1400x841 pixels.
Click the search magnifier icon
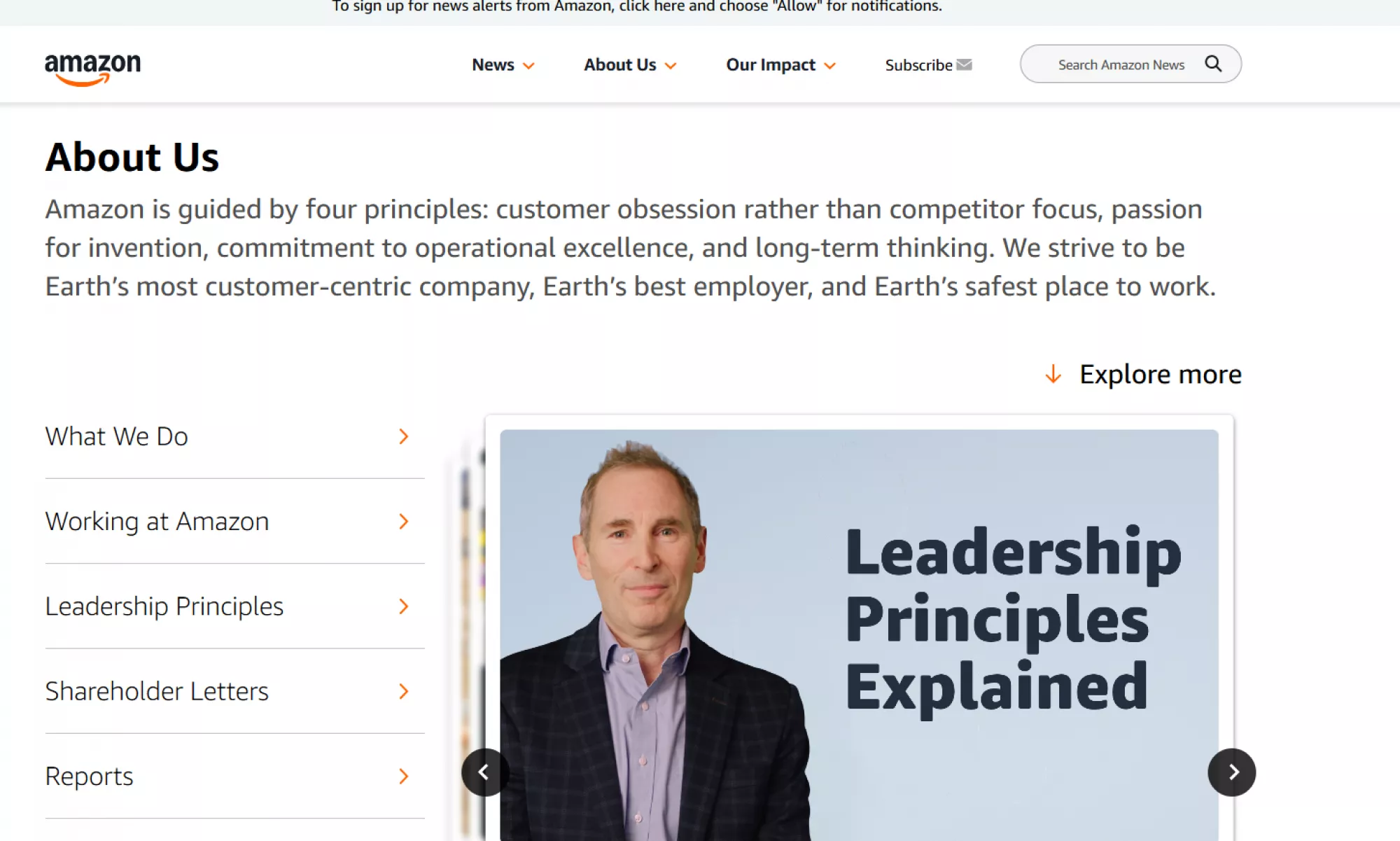[x=1213, y=64]
